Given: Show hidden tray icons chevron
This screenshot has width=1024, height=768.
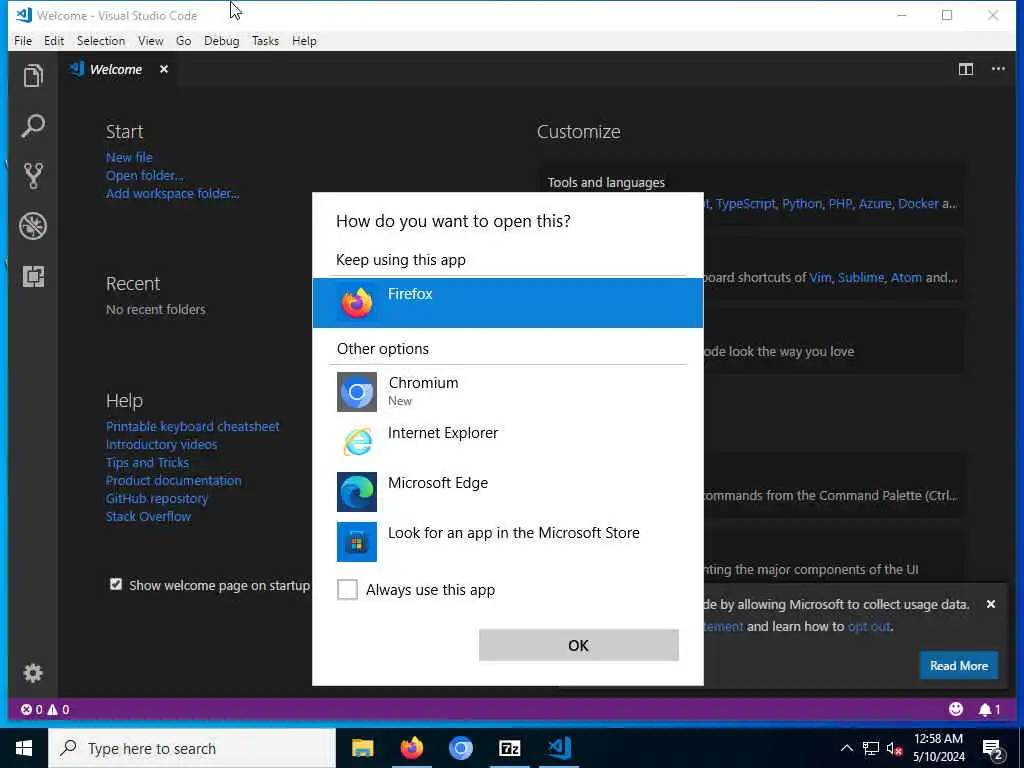Looking at the screenshot, I should coord(846,748).
